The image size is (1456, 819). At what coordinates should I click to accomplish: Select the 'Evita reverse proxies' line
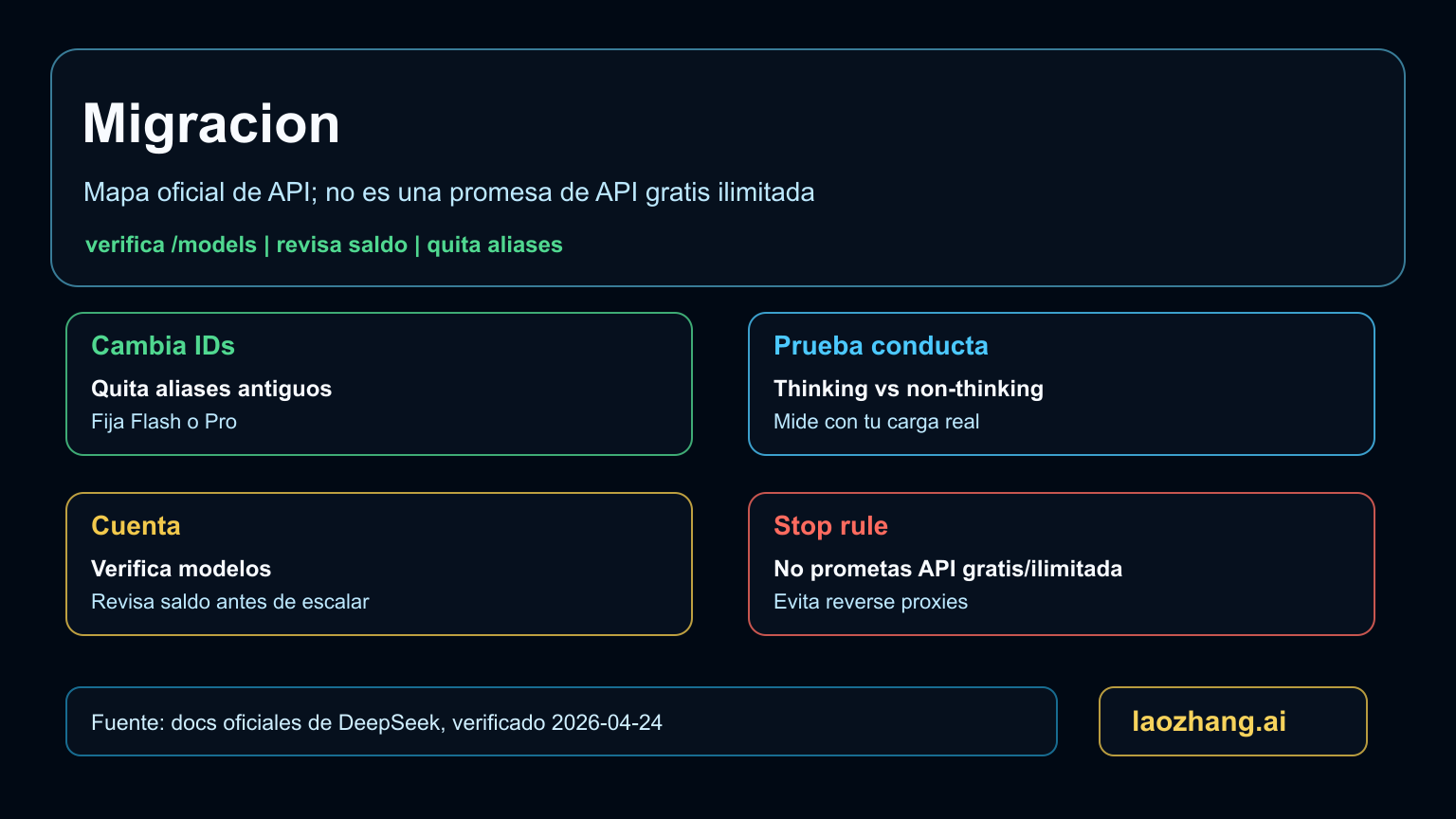coord(870,601)
